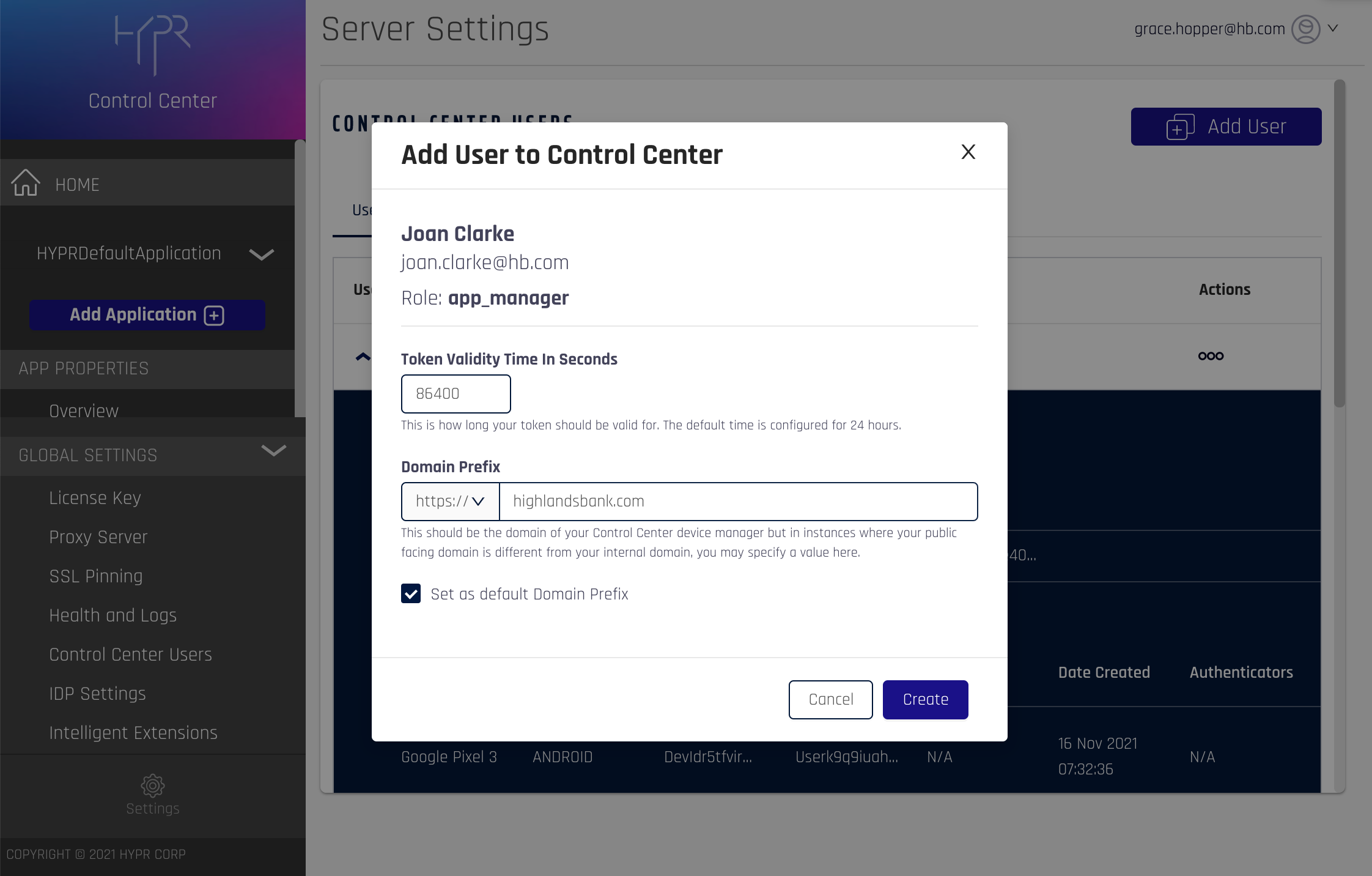Screen dimensions: 1372x876
Task: Click the Cancel button
Action: pos(830,699)
